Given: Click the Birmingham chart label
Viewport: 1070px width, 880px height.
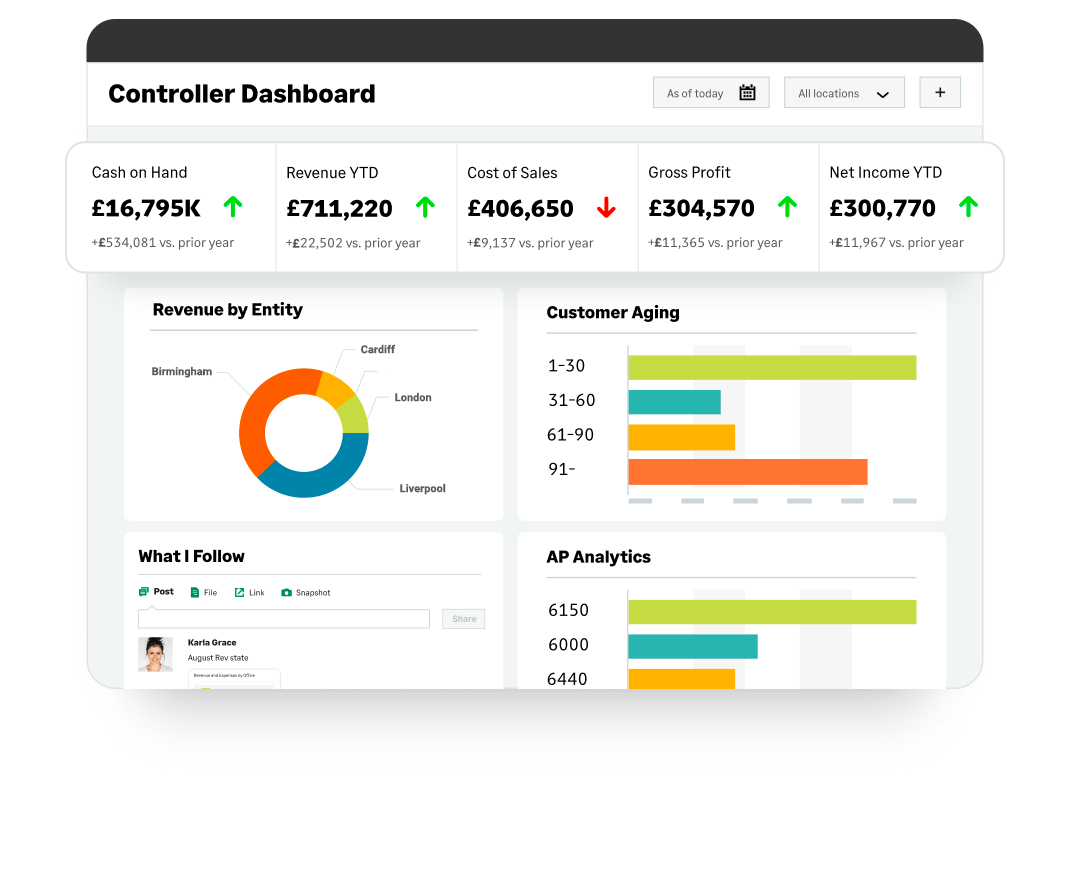Looking at the screenshot, I should [182, 371].
